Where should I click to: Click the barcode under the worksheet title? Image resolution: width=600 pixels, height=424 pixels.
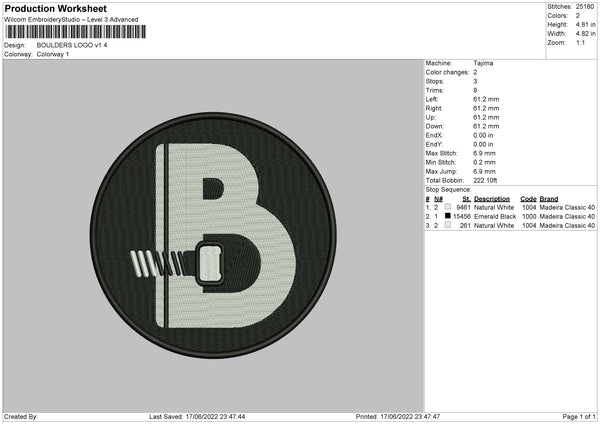point(76,32)
